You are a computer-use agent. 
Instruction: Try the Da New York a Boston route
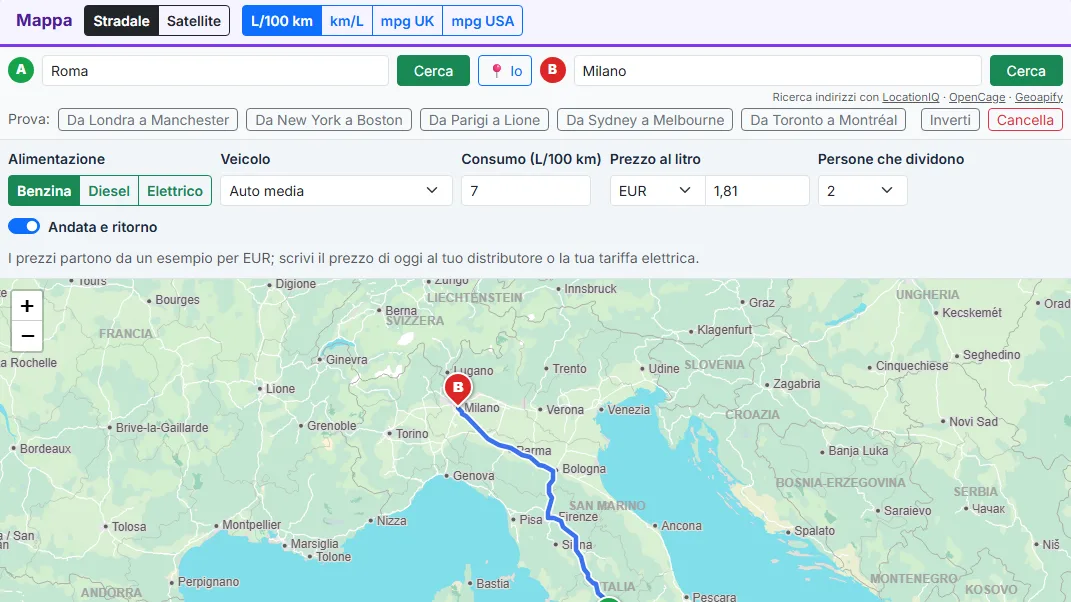(329, 120)
